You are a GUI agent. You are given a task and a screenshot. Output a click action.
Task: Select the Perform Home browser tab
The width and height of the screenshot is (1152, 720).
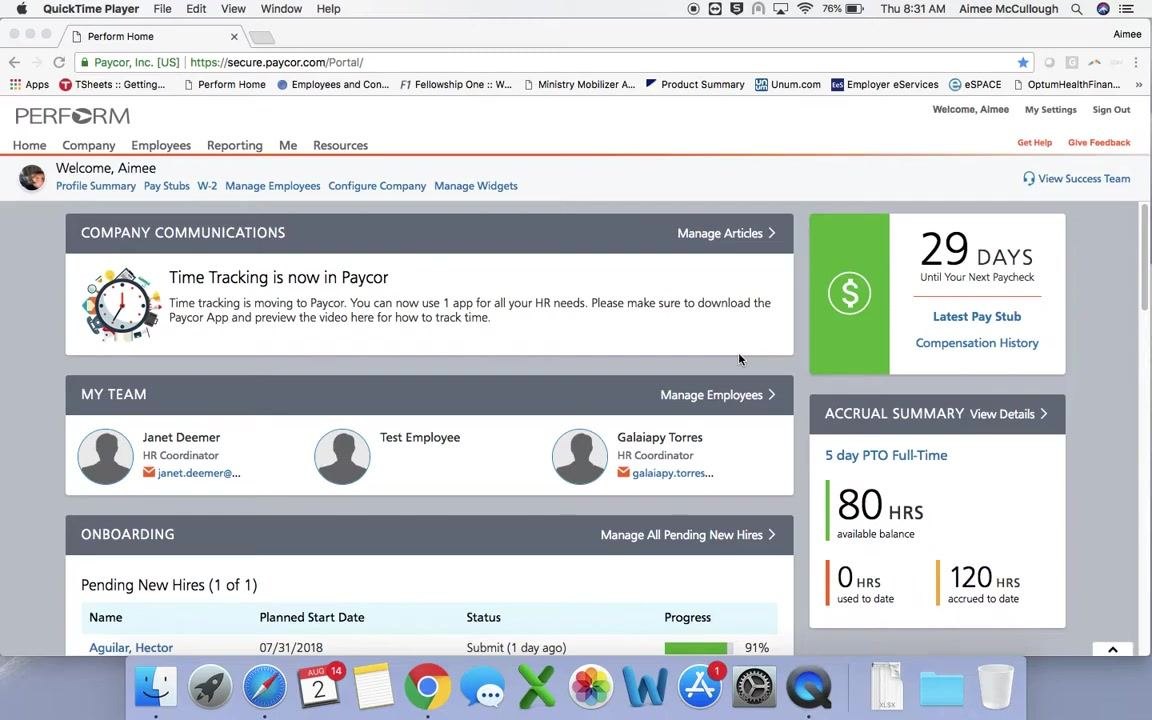[x=153, y=36]
